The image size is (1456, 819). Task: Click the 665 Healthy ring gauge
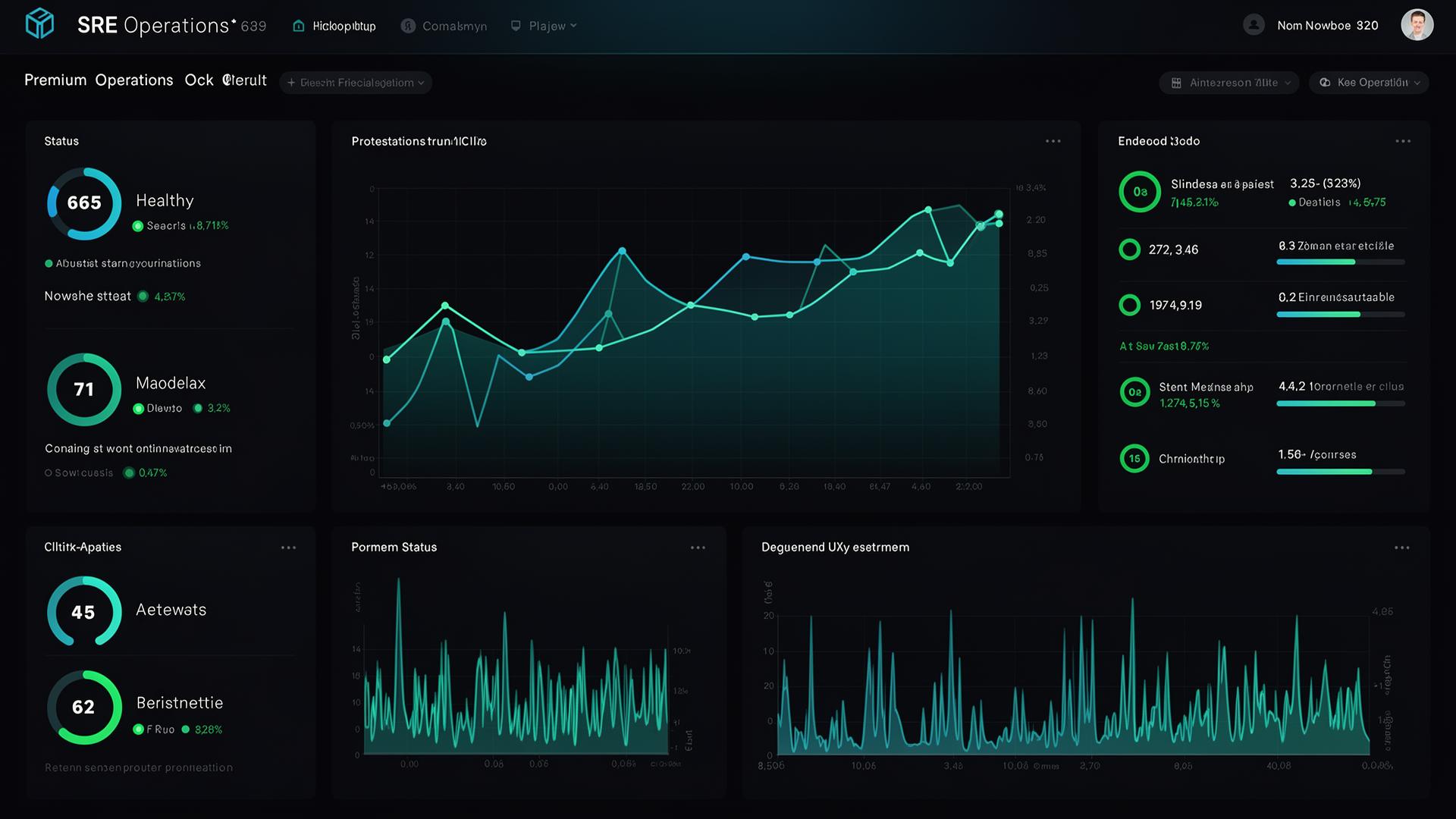coord(84,203)
